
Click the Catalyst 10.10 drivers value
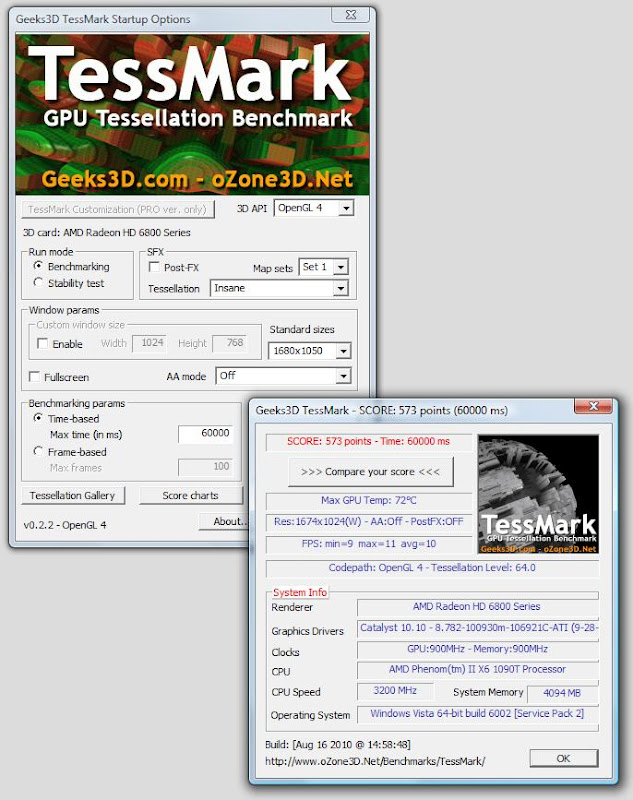tap(478, 628)
